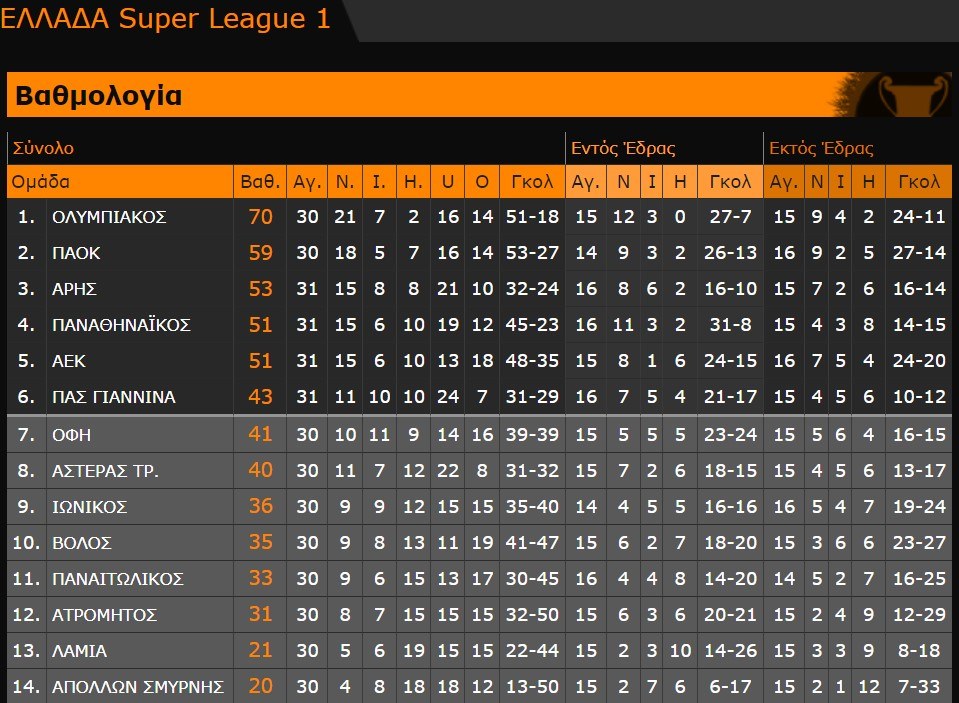
Task: Select ΑΠΟΛΛΩΝ ΣΜΥΡΝΗΣ in last place
Action: [137, 687]
